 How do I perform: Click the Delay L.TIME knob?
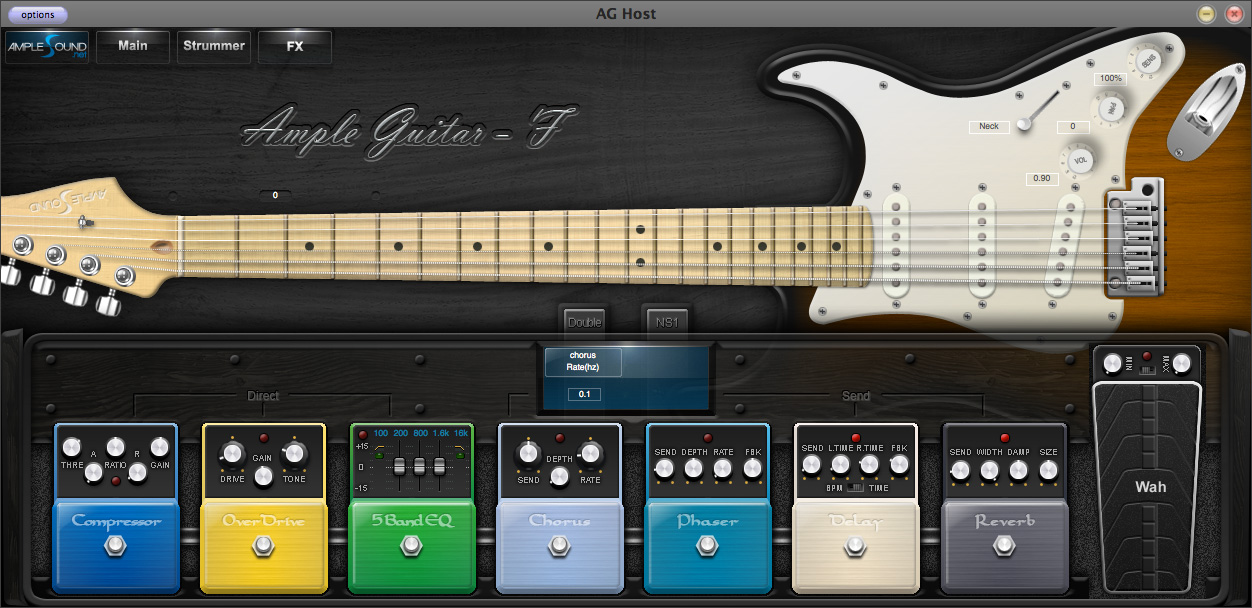click(x=841, y=465)
